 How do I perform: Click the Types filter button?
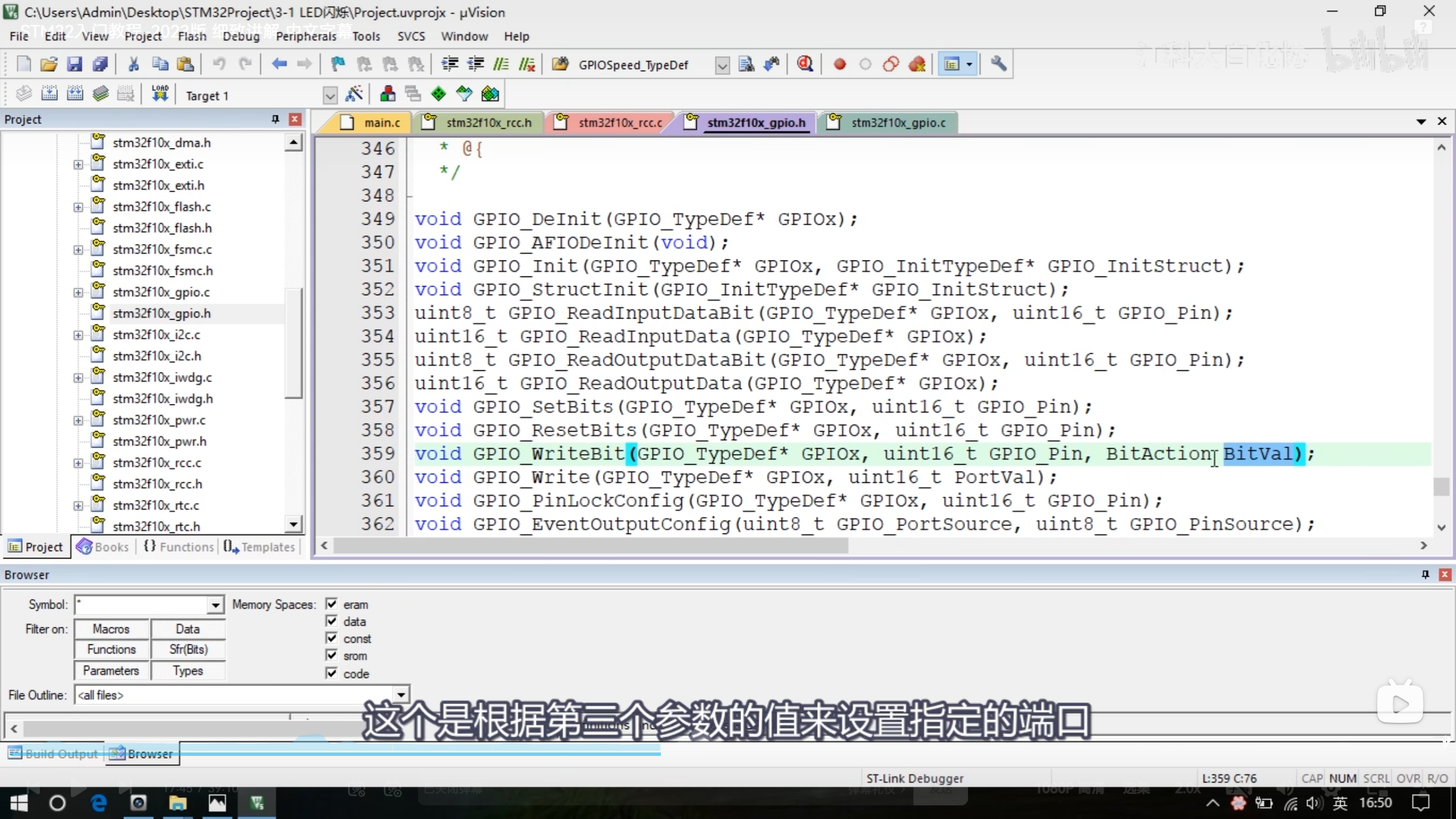click(x=188, y=671)
